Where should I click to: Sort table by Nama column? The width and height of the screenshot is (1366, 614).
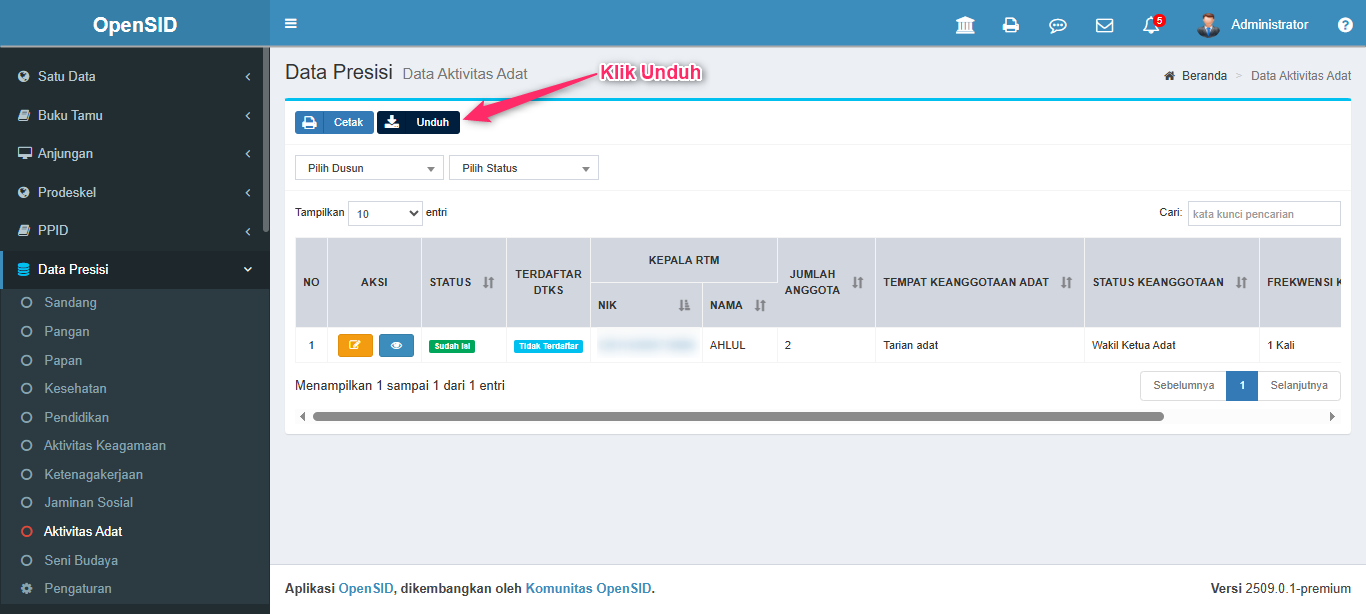click(x=760, y=305)
